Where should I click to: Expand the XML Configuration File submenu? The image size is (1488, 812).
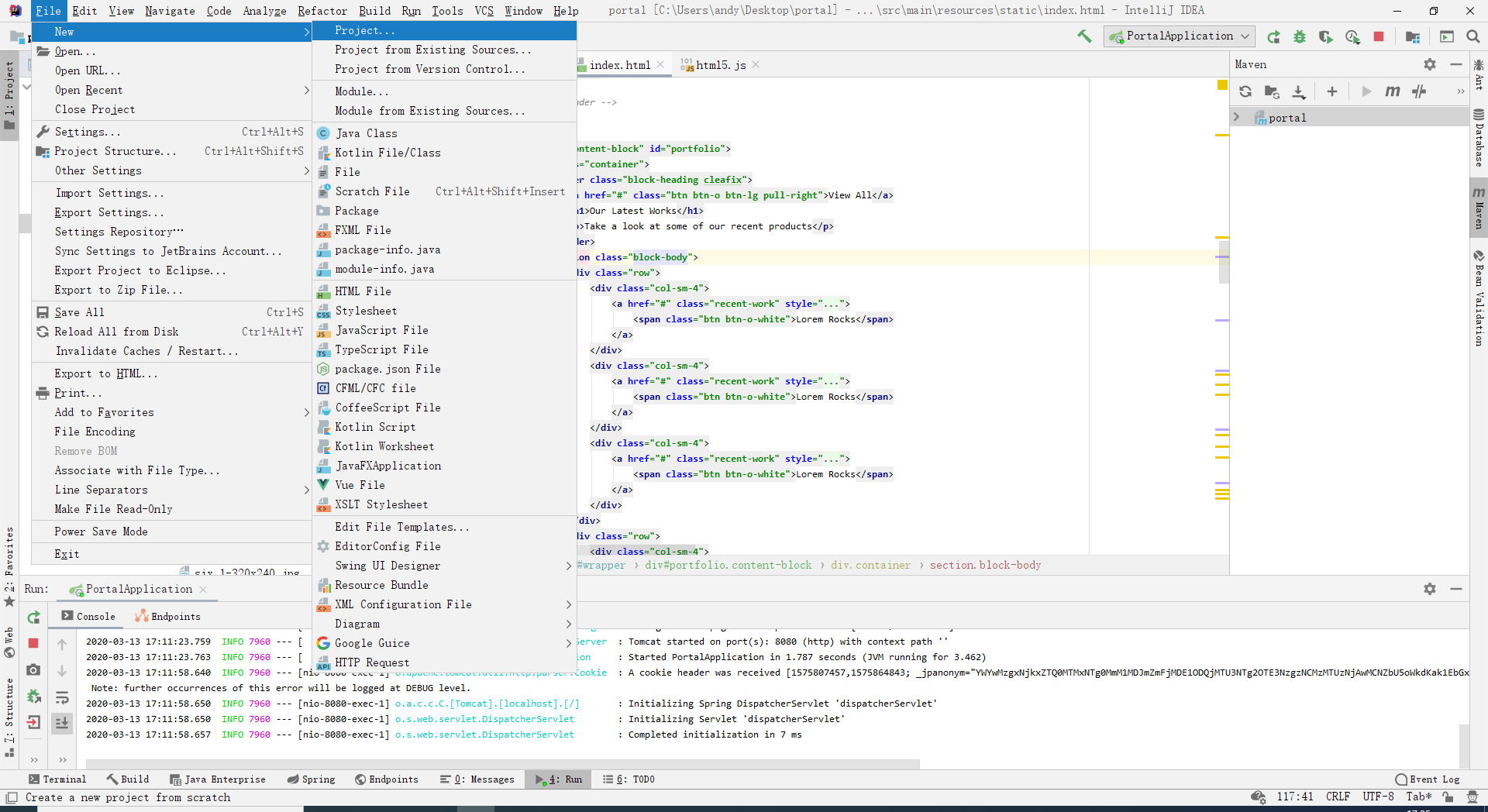[445, 604]
